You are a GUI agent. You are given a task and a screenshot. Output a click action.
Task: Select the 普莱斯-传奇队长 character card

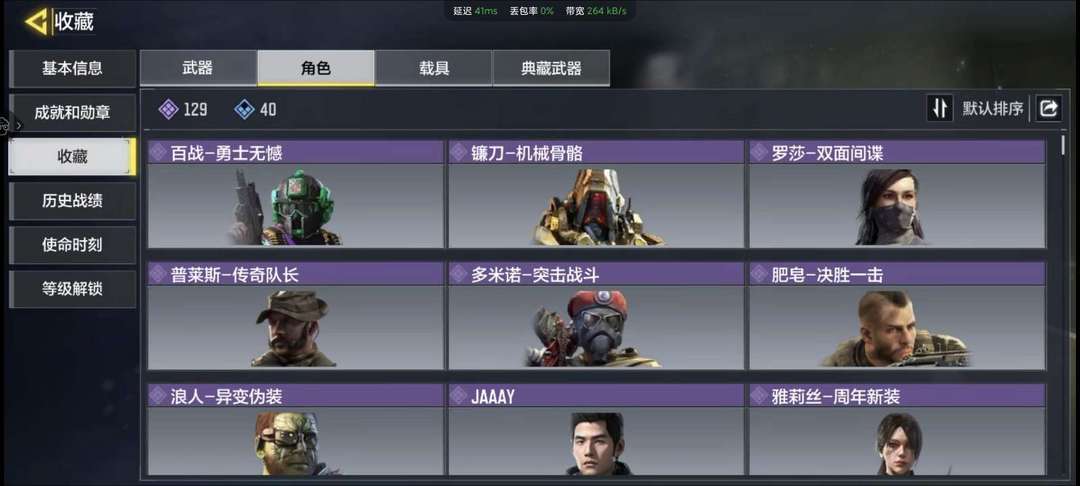(x=295, y=315)
